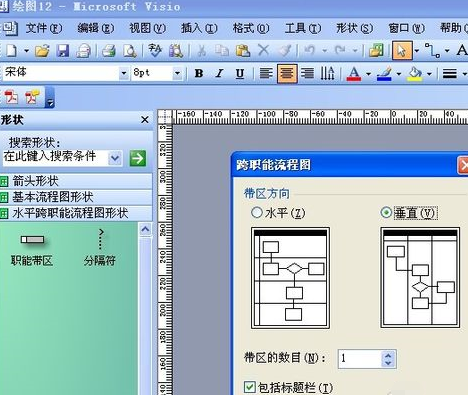Decrease the band count with down arrow
This screenshot has height=395, width=468.
388,363
